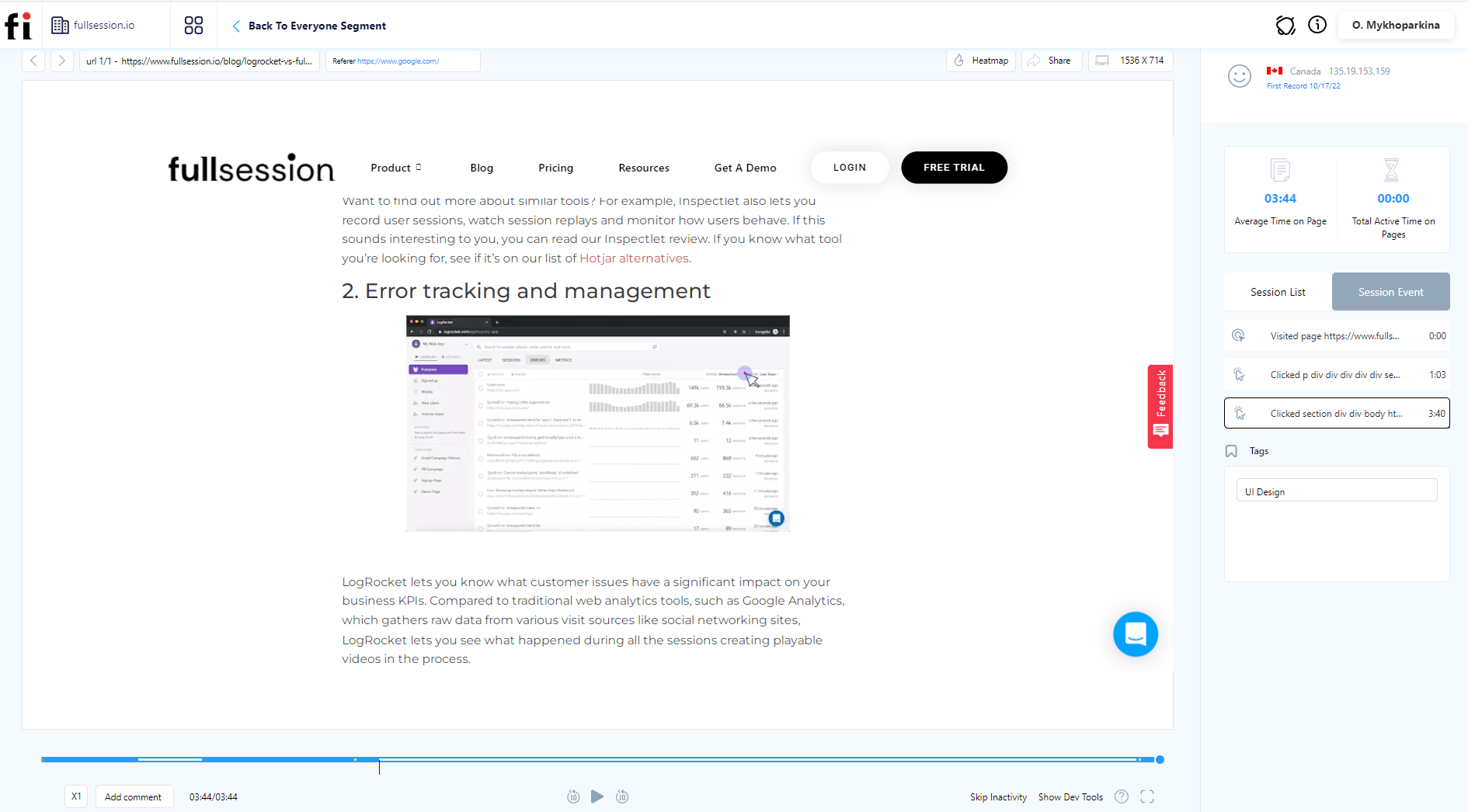The height and width of the screenshot is (812, 1468).
Task: Change playback speed X1
Action: (x=76, y=796)
